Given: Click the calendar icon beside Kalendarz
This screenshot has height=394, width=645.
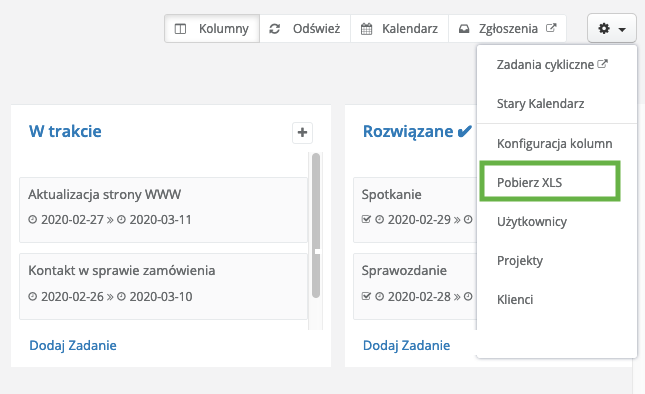Looking at the screenshot, I should point(366,29).
